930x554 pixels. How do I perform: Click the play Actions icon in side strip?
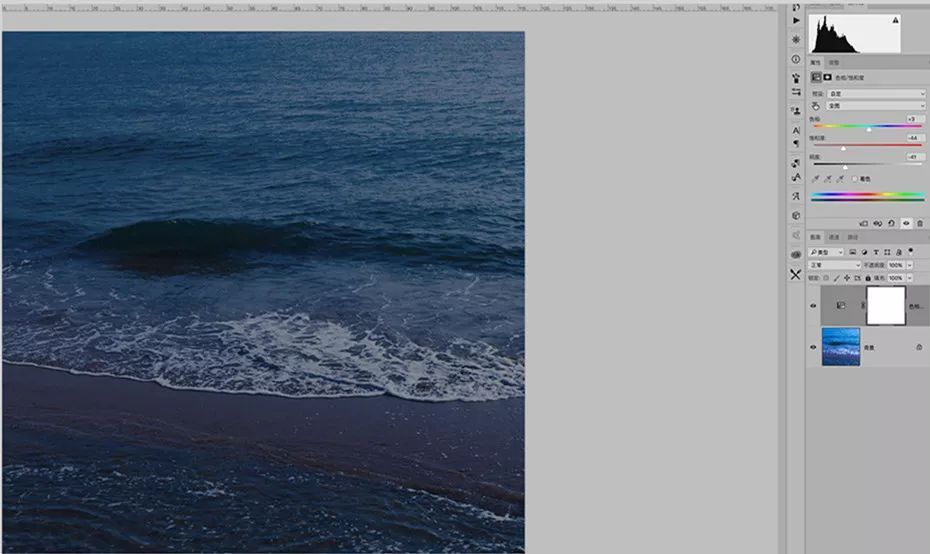tap(796, 20)
